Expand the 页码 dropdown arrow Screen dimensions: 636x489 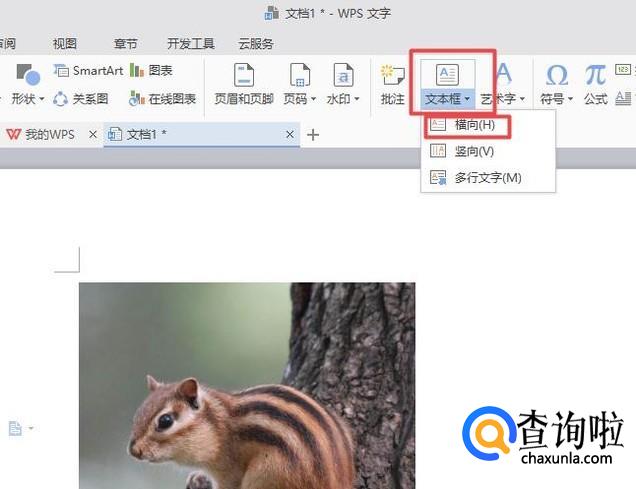(313, 99)
